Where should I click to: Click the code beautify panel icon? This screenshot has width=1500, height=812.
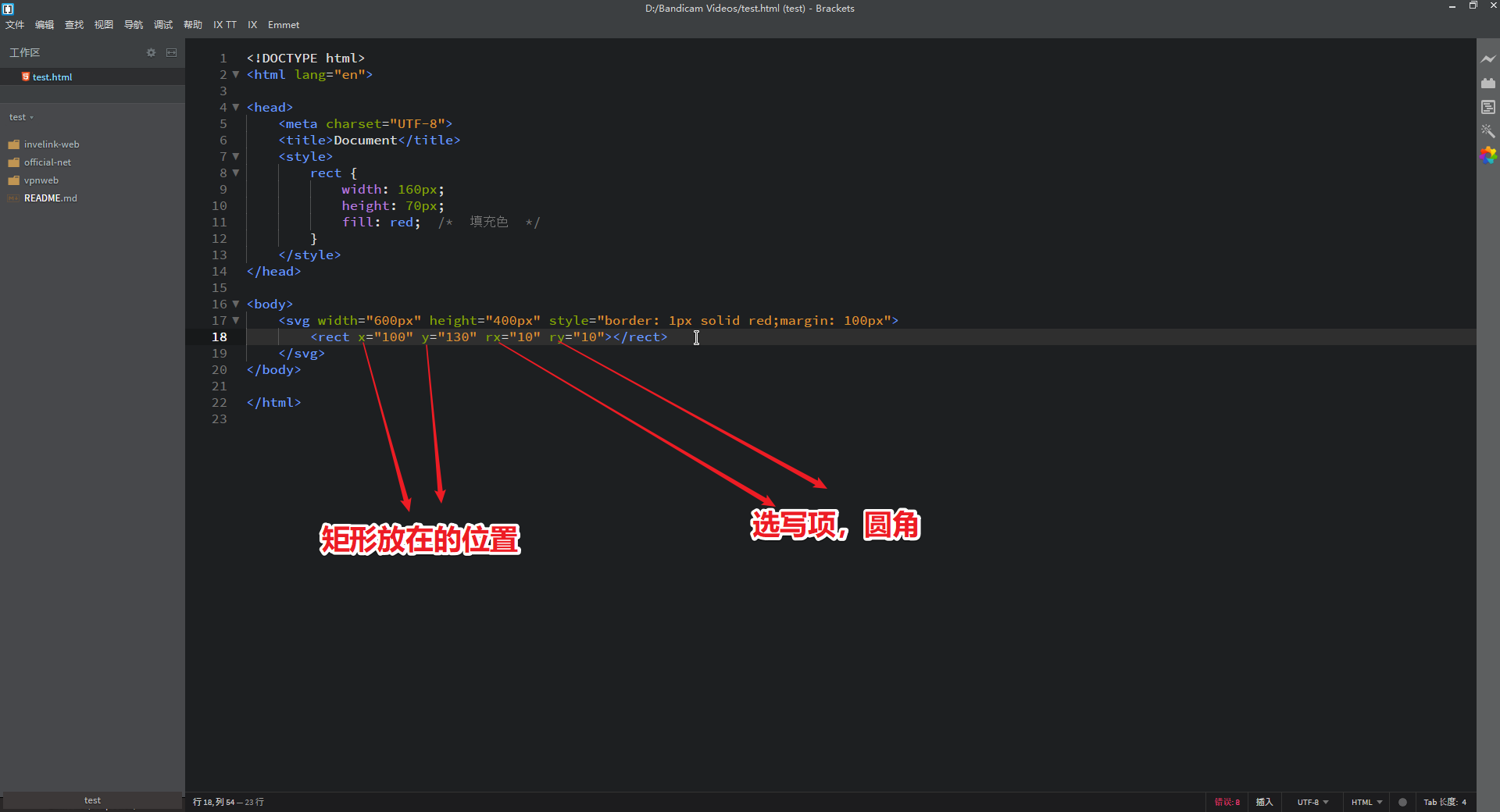point(1487,107)
